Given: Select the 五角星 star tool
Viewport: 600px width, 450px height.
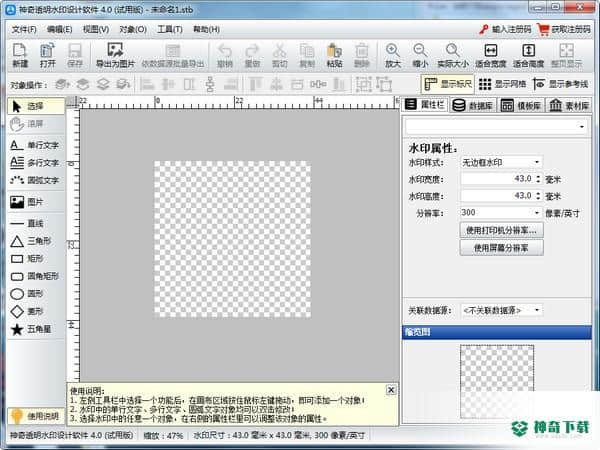Looking at the screenshot, I should [36, 329].
